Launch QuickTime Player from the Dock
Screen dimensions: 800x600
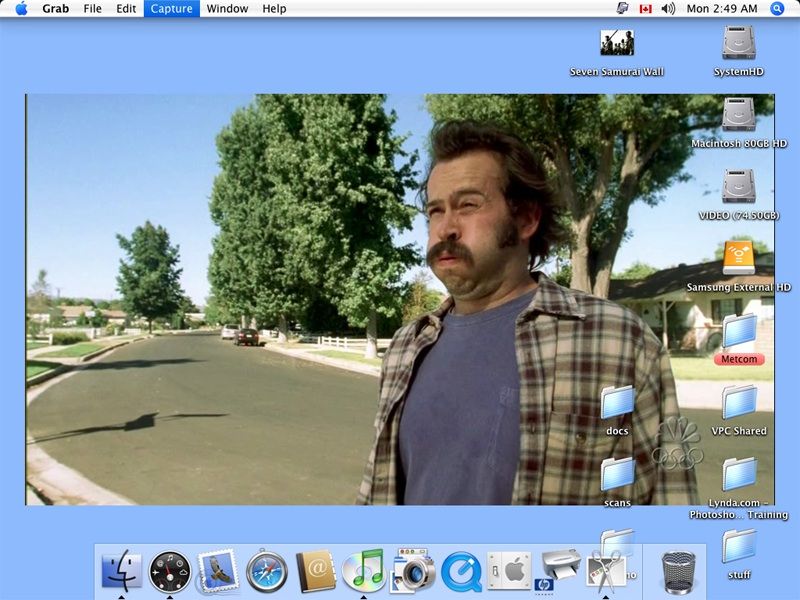461,572
